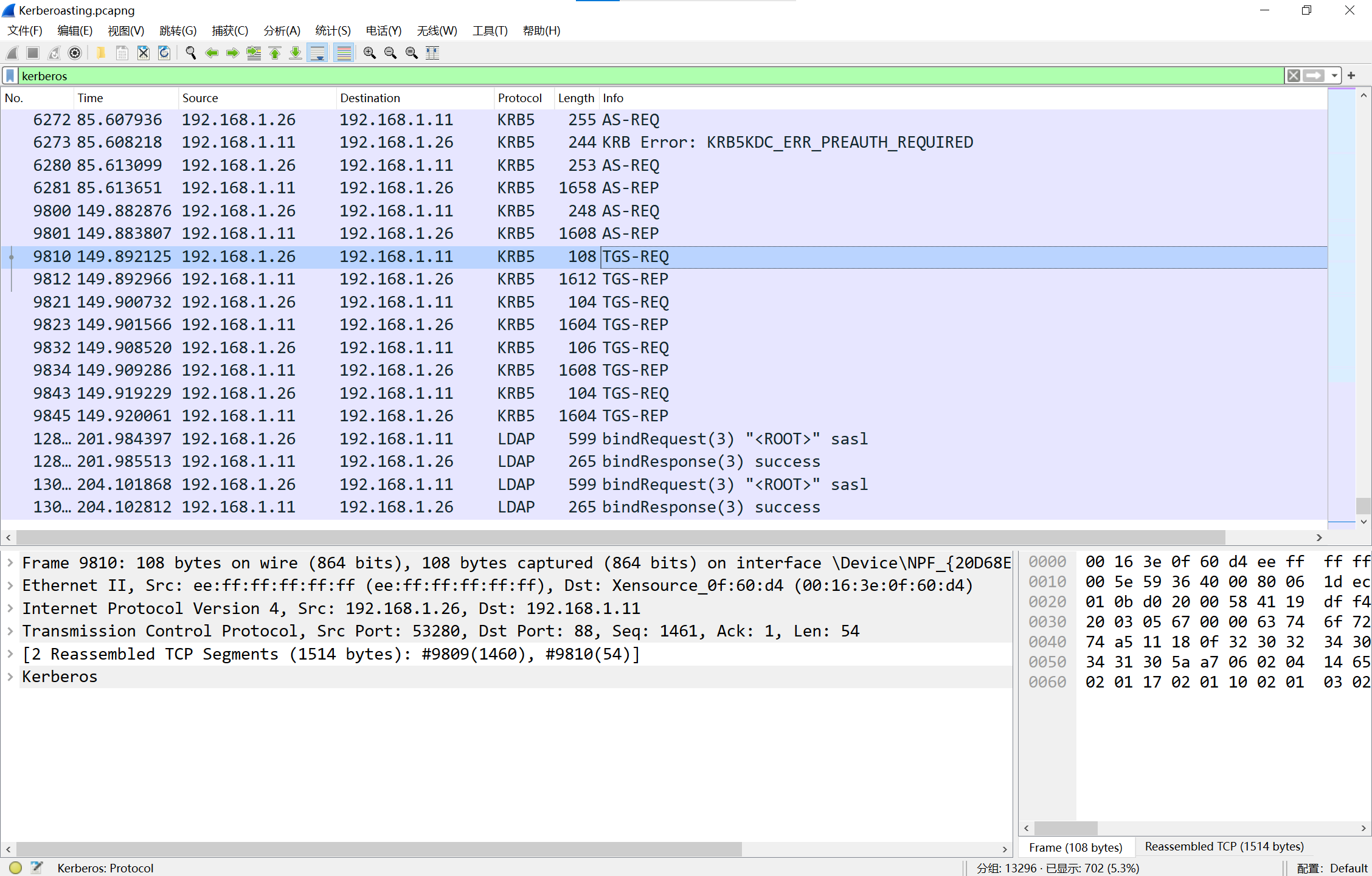Switch to Reassembled TCP (1514 bytes) tab
Image resolution: width=1372 pixels, height=876 pixels.
1224,846
